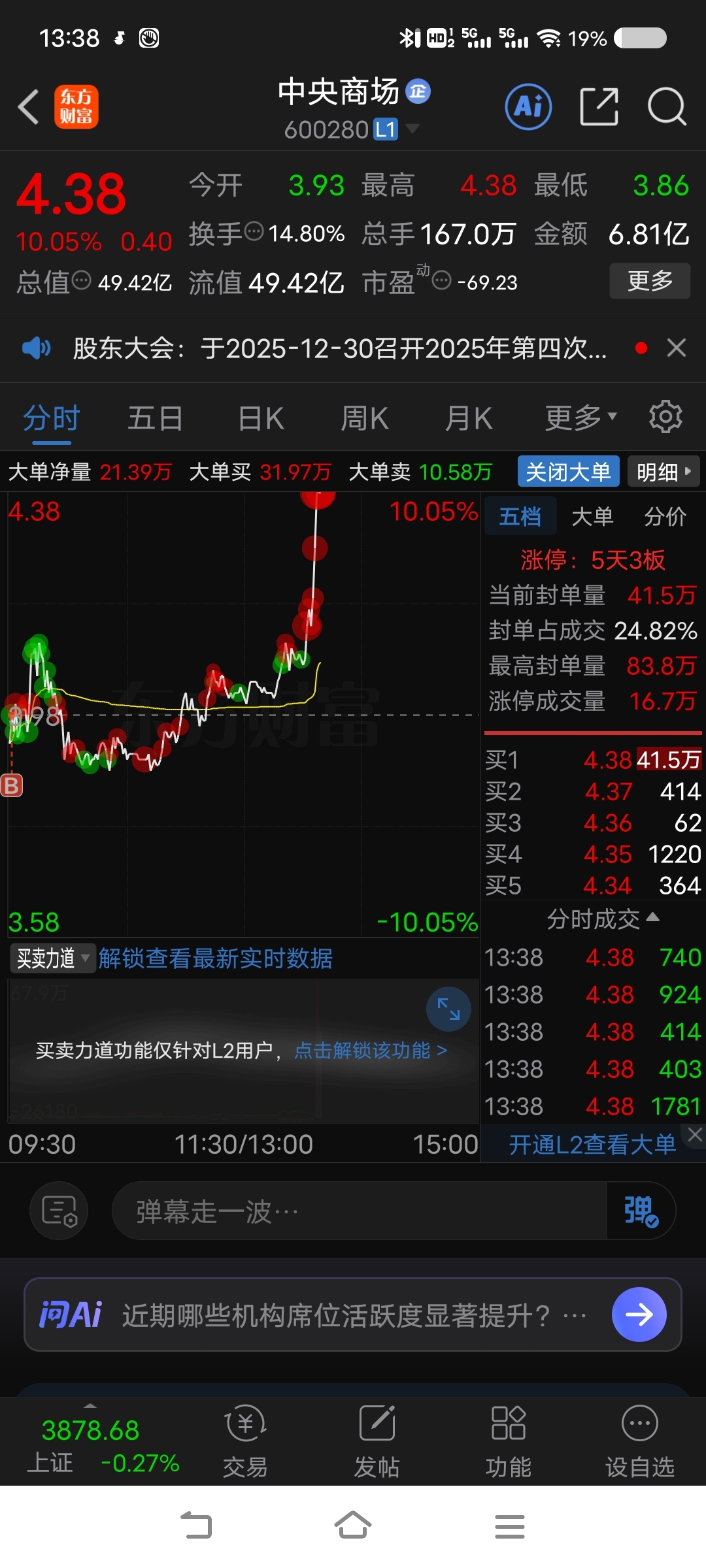706x1568 pixels.
Task: Open the 交易 trade icon
Action: click(245, 1442)
